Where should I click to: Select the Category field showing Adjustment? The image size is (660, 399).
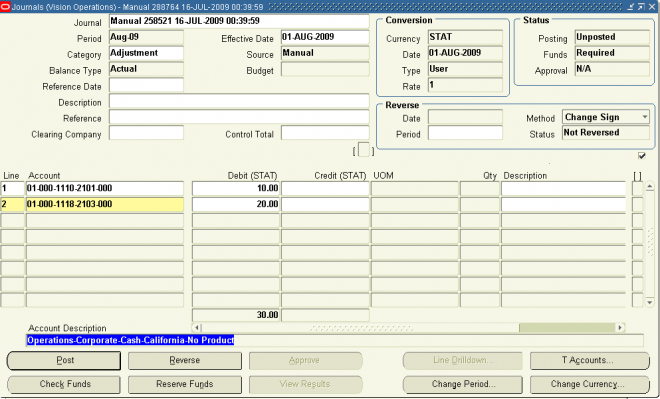(146, 53)
